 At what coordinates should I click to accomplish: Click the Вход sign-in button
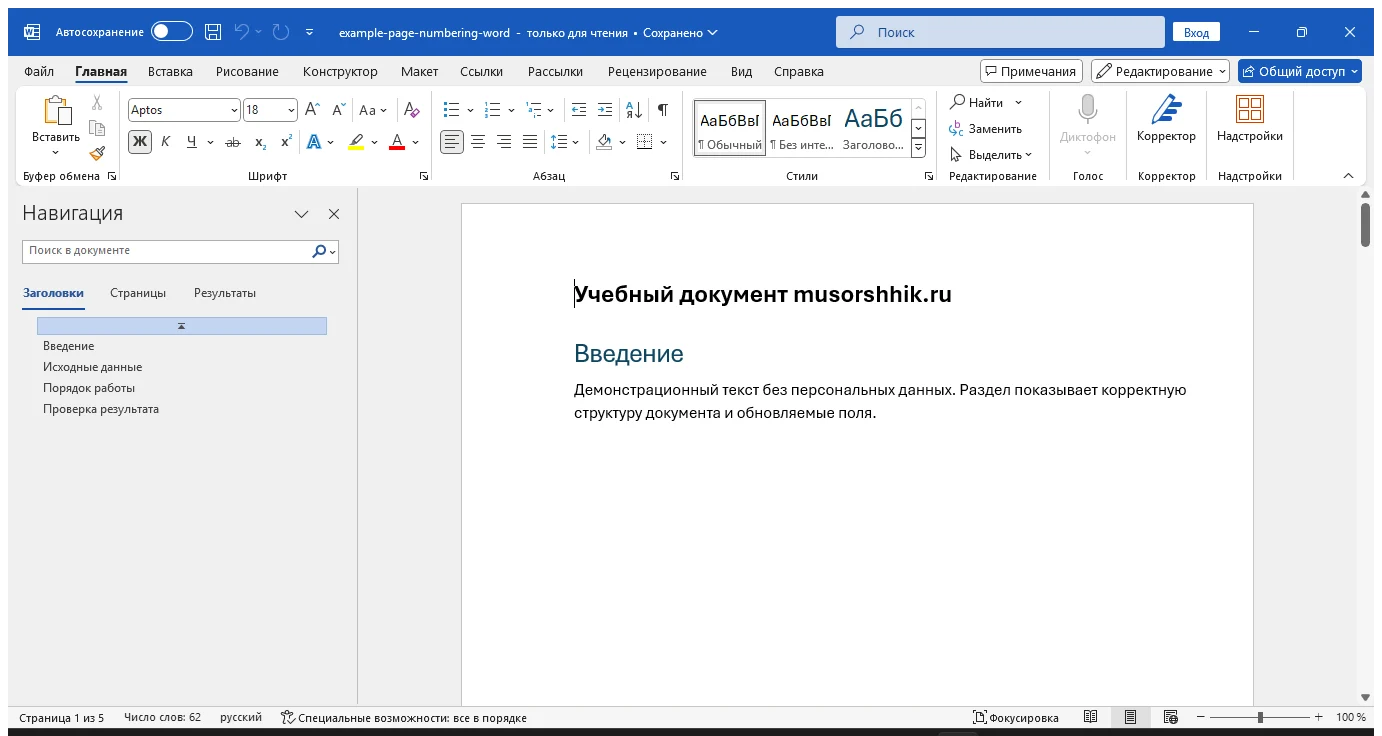coord(1196,32)
